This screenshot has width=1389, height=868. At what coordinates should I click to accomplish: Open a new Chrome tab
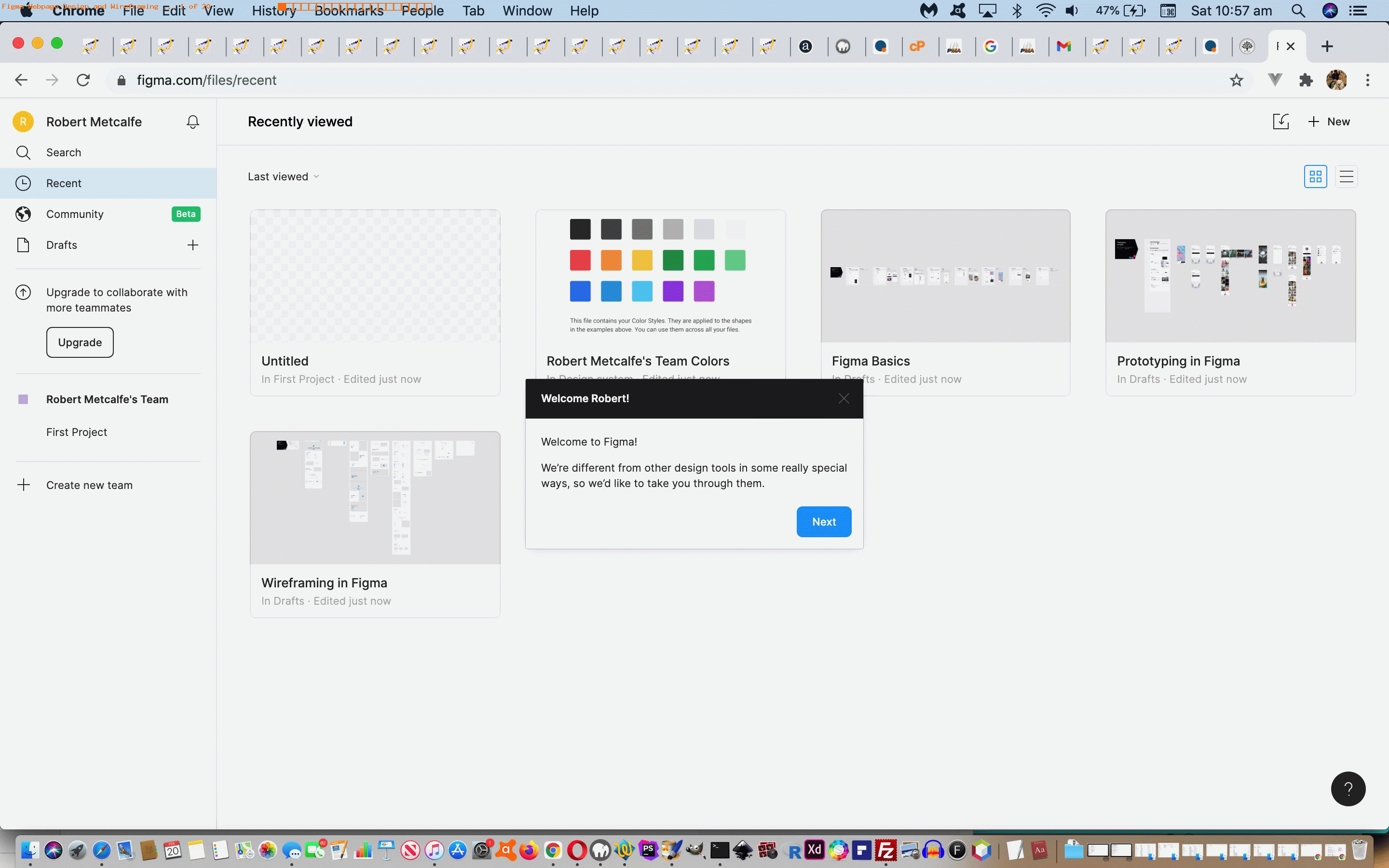(x=1326, y=46)
